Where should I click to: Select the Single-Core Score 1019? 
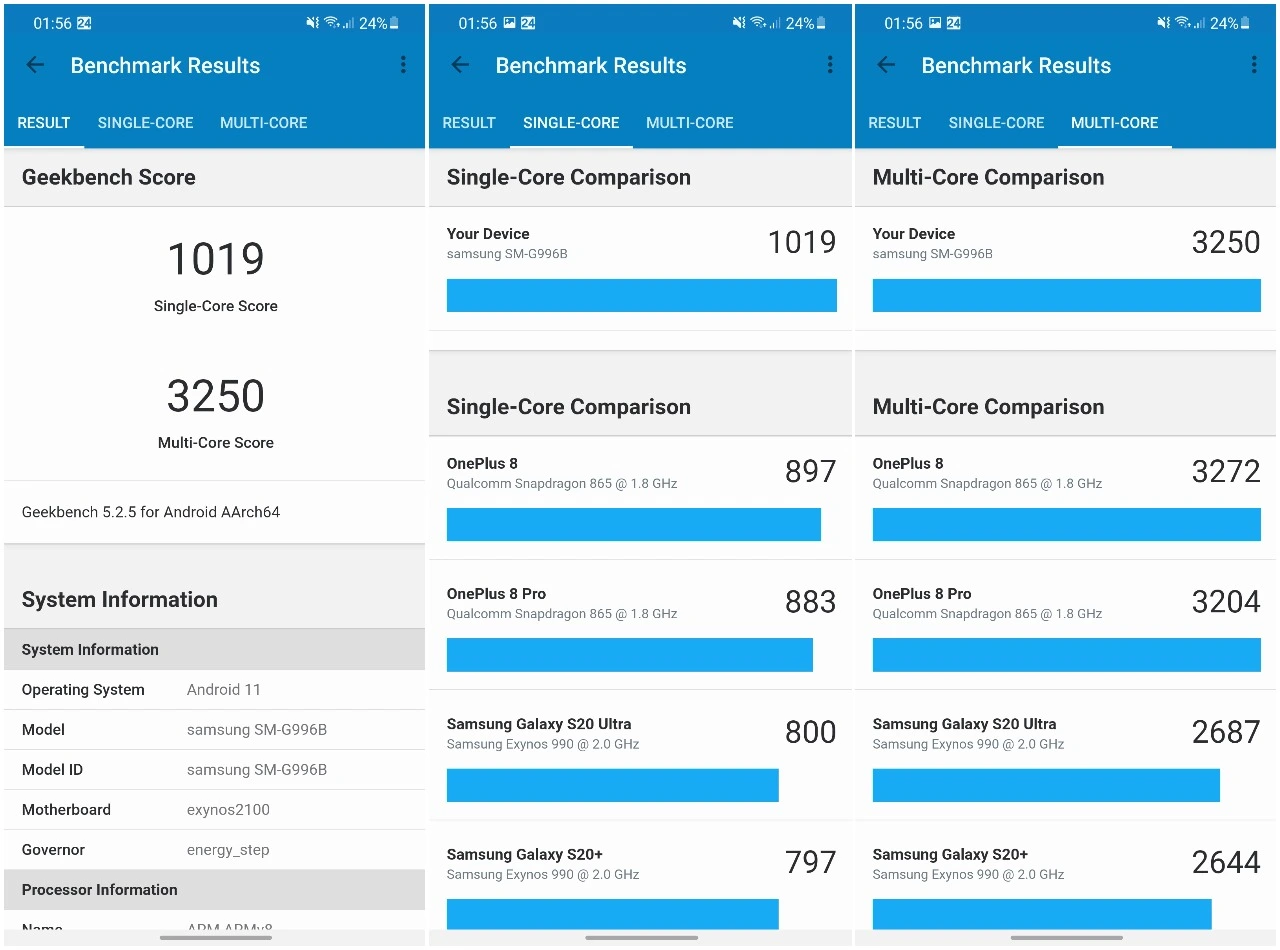point(215,258)
